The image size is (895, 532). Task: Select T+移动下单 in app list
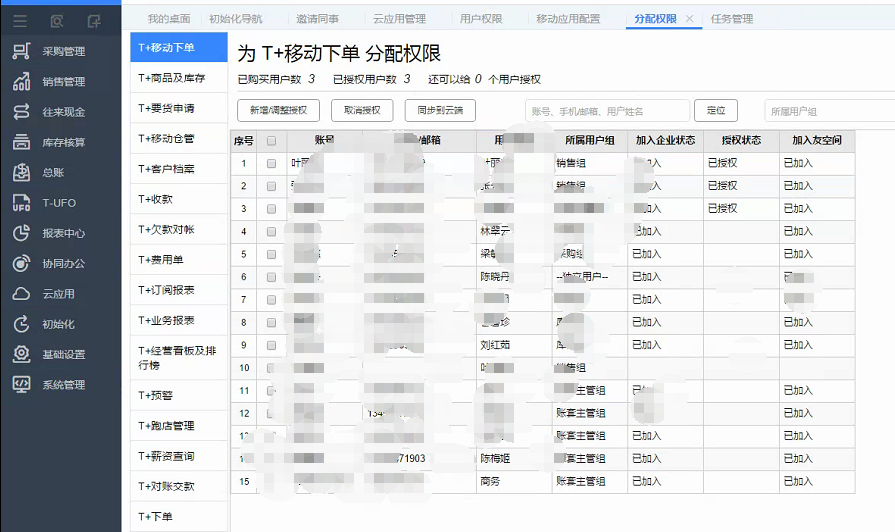179,47
